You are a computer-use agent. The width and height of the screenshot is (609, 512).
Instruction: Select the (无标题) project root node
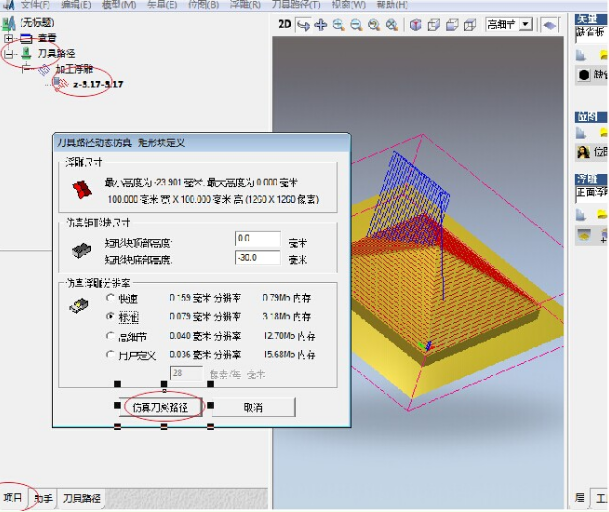[x=37, y=22]
